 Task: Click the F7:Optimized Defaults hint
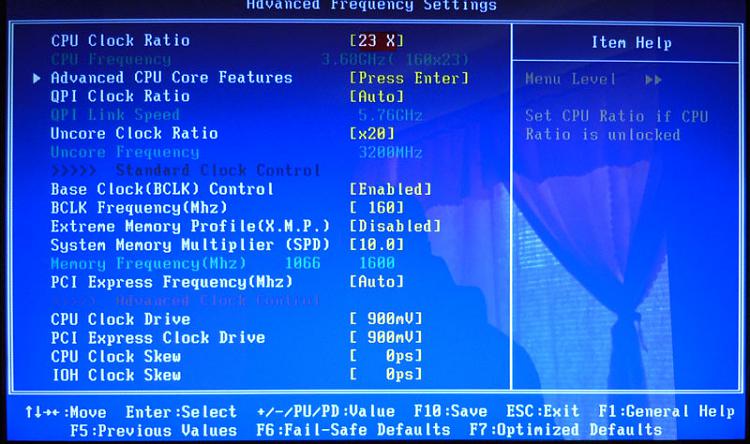point(566,430)
